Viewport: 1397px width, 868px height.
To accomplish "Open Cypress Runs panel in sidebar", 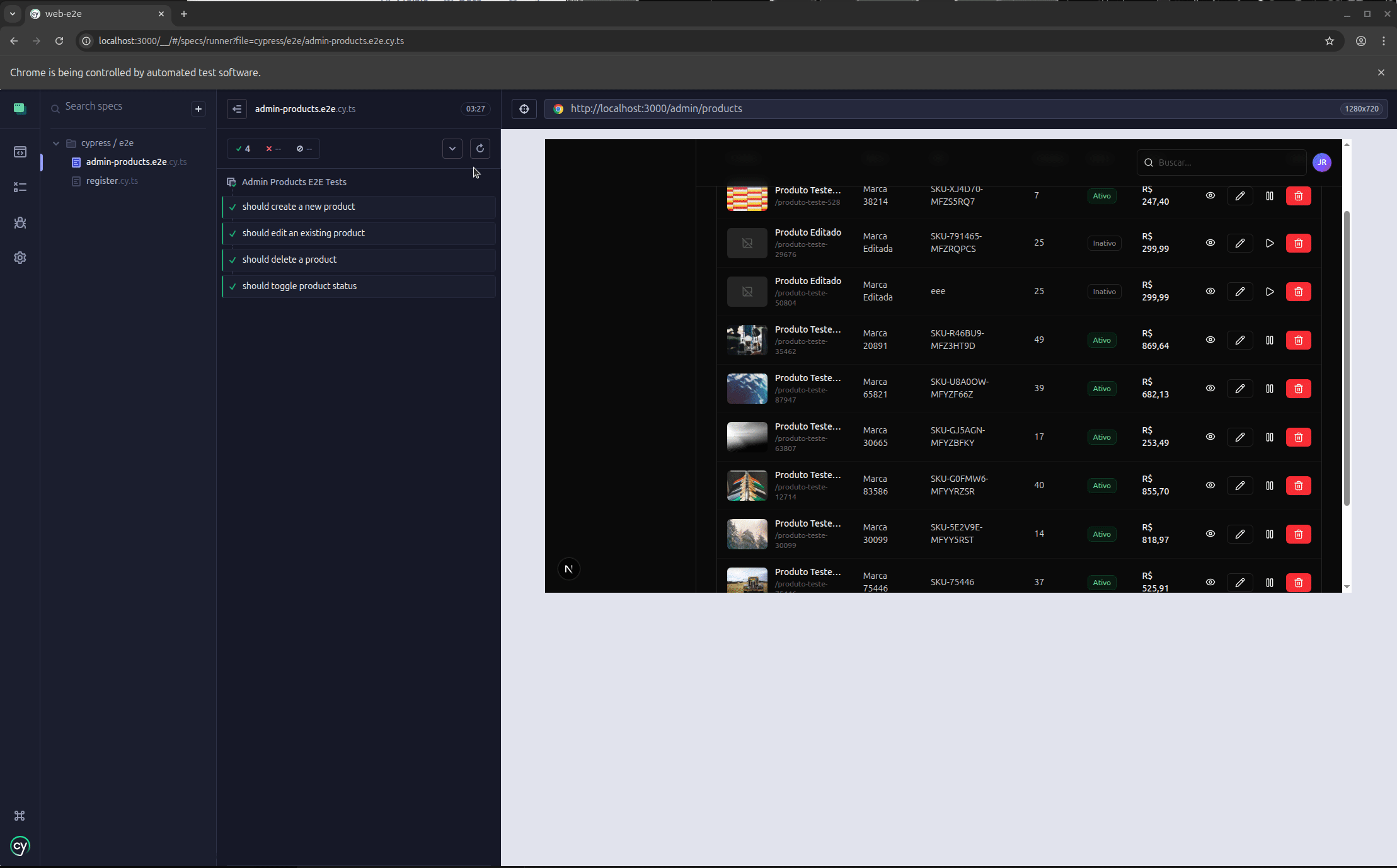I will coord(20,187).
